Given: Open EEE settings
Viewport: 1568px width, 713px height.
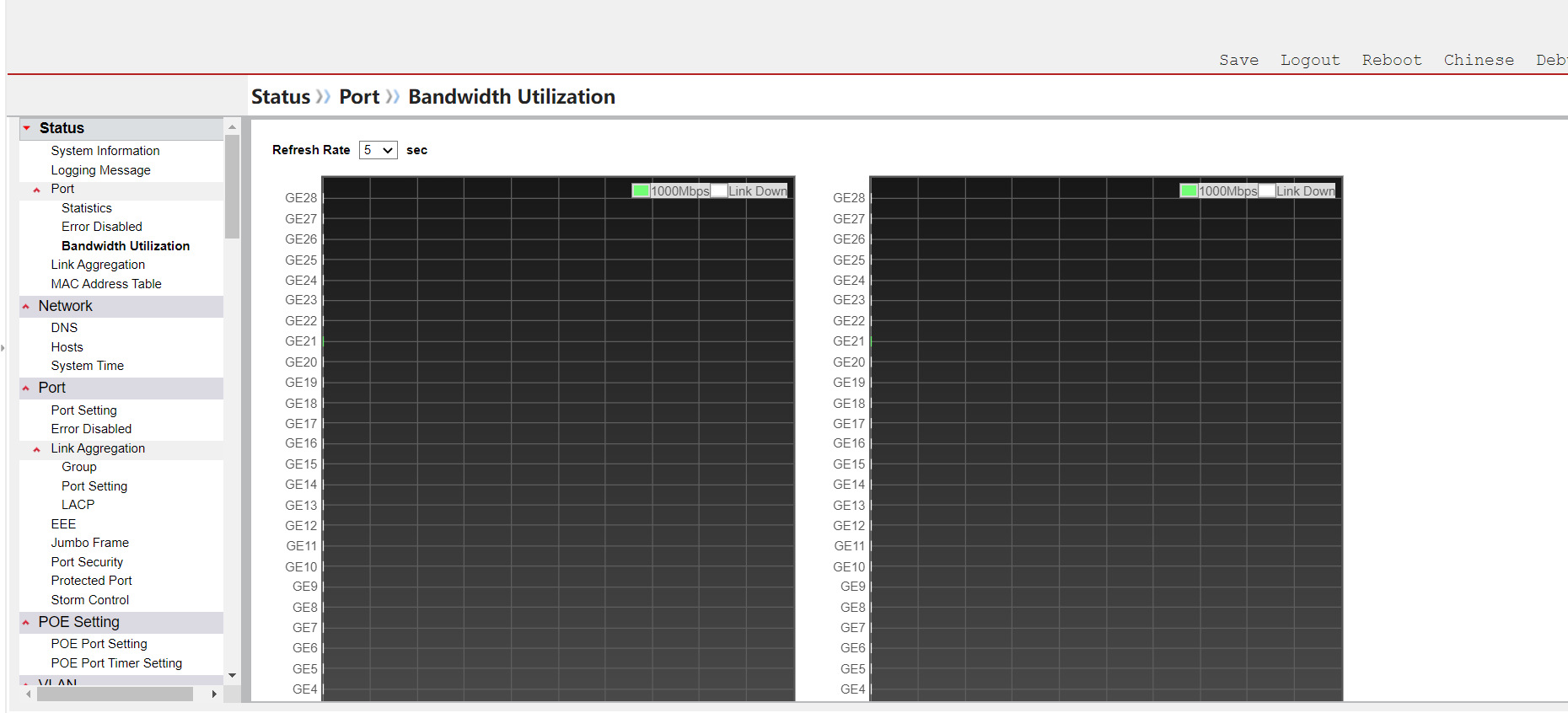Looking at the screenshot, I should pos(63,524).
